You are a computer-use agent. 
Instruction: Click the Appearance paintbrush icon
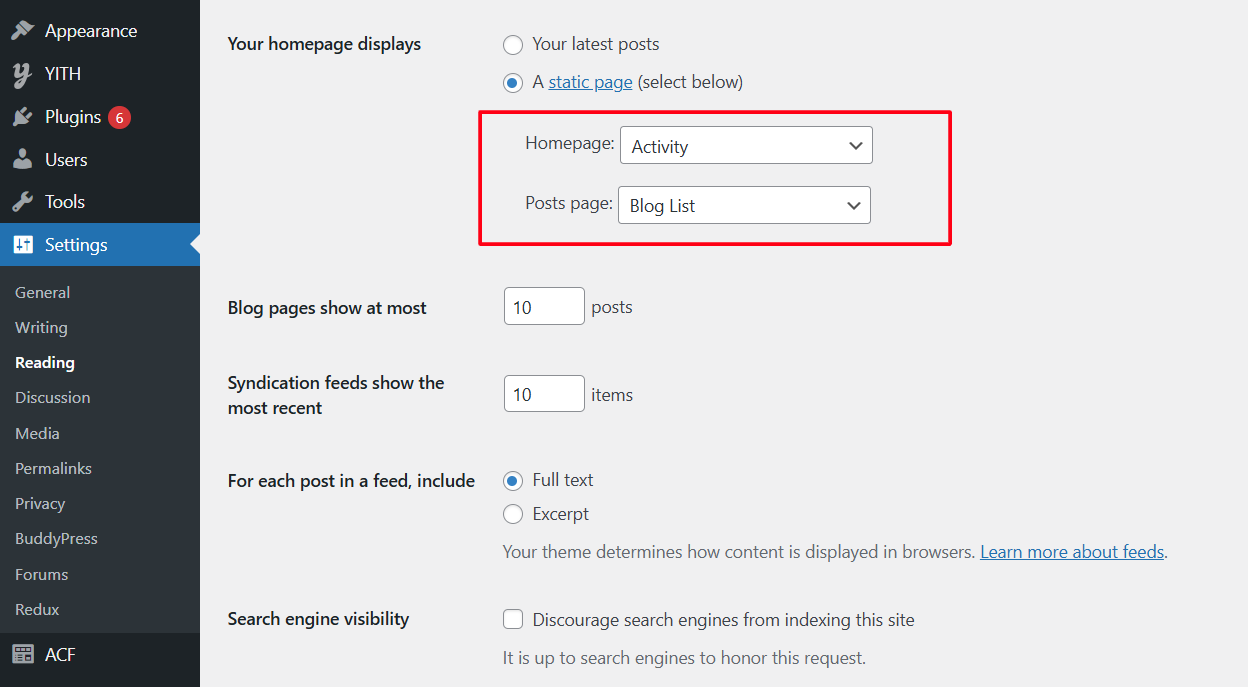[x=22, y=31]
